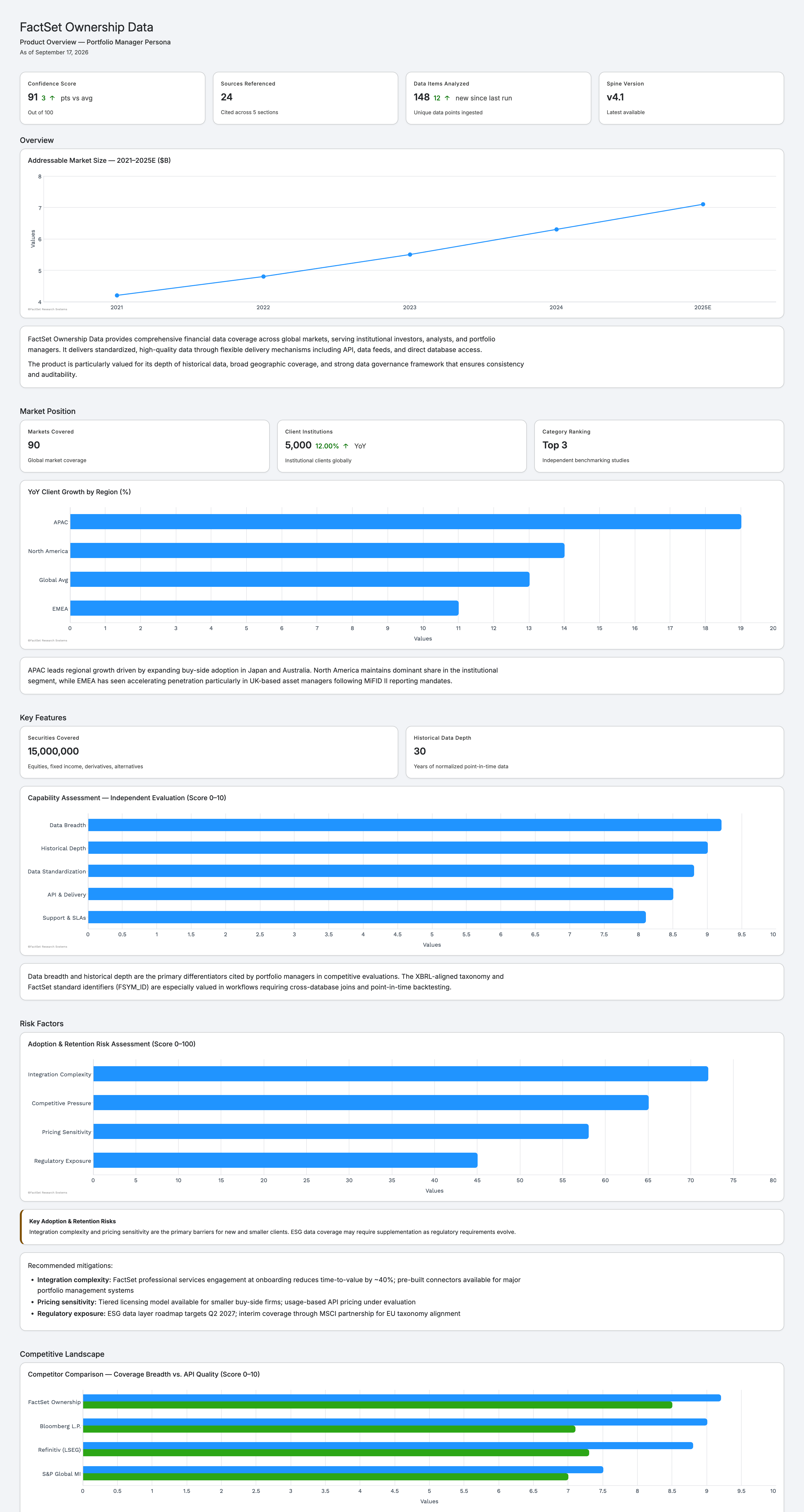The width and height of the screenshot is (804, 1512).
Task: Select the North America growth bar
Action: pyautogui.click(x=317, y=550)
